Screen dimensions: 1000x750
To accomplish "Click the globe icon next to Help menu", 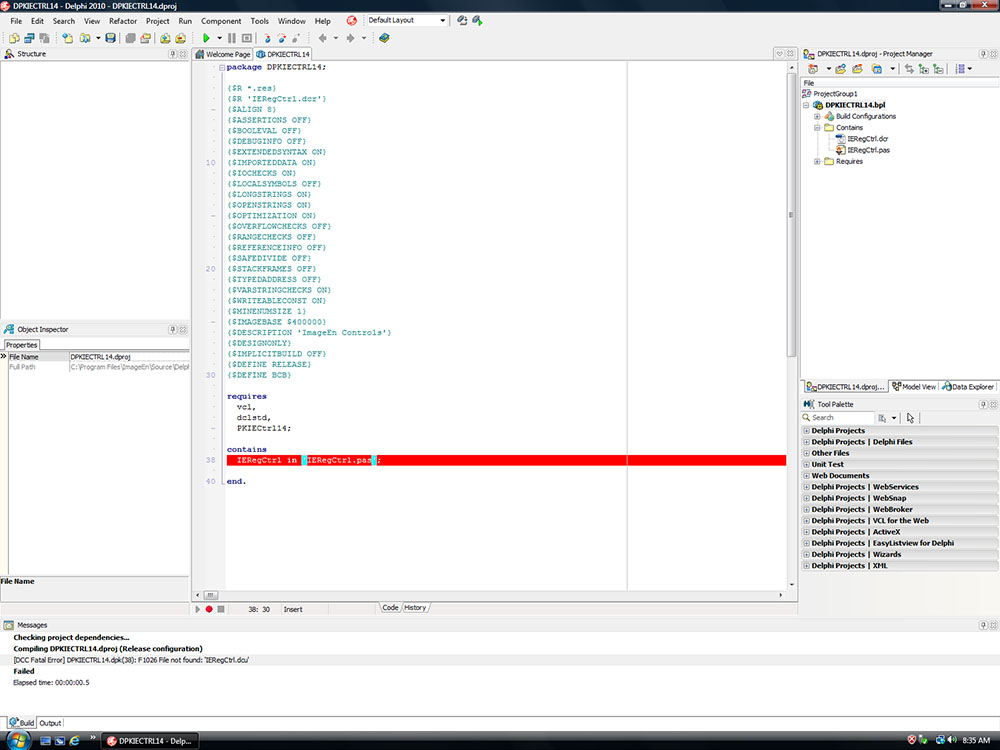I will click(x=351, y=21).
